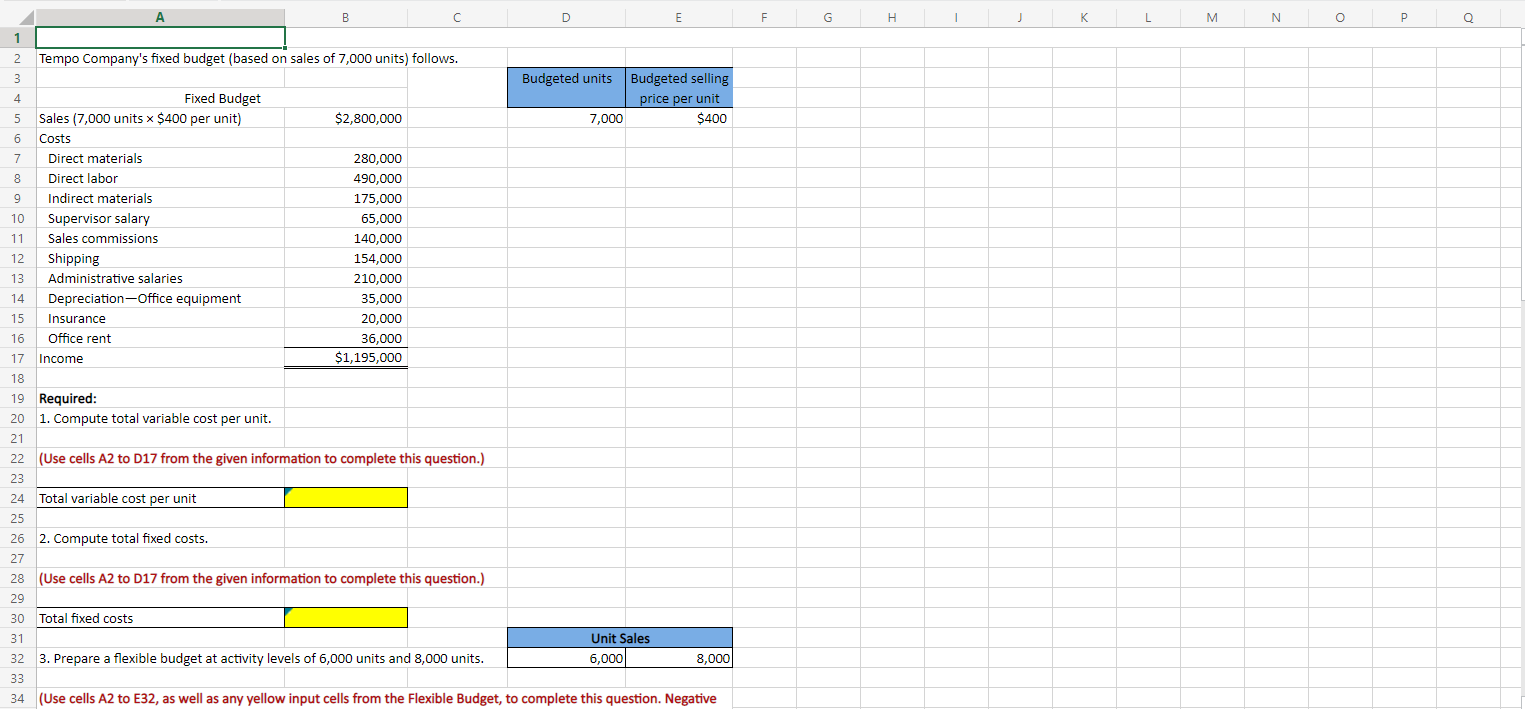Click the 20,000 insurance value
Screen dimensions: 1525x709
(381, 318)
